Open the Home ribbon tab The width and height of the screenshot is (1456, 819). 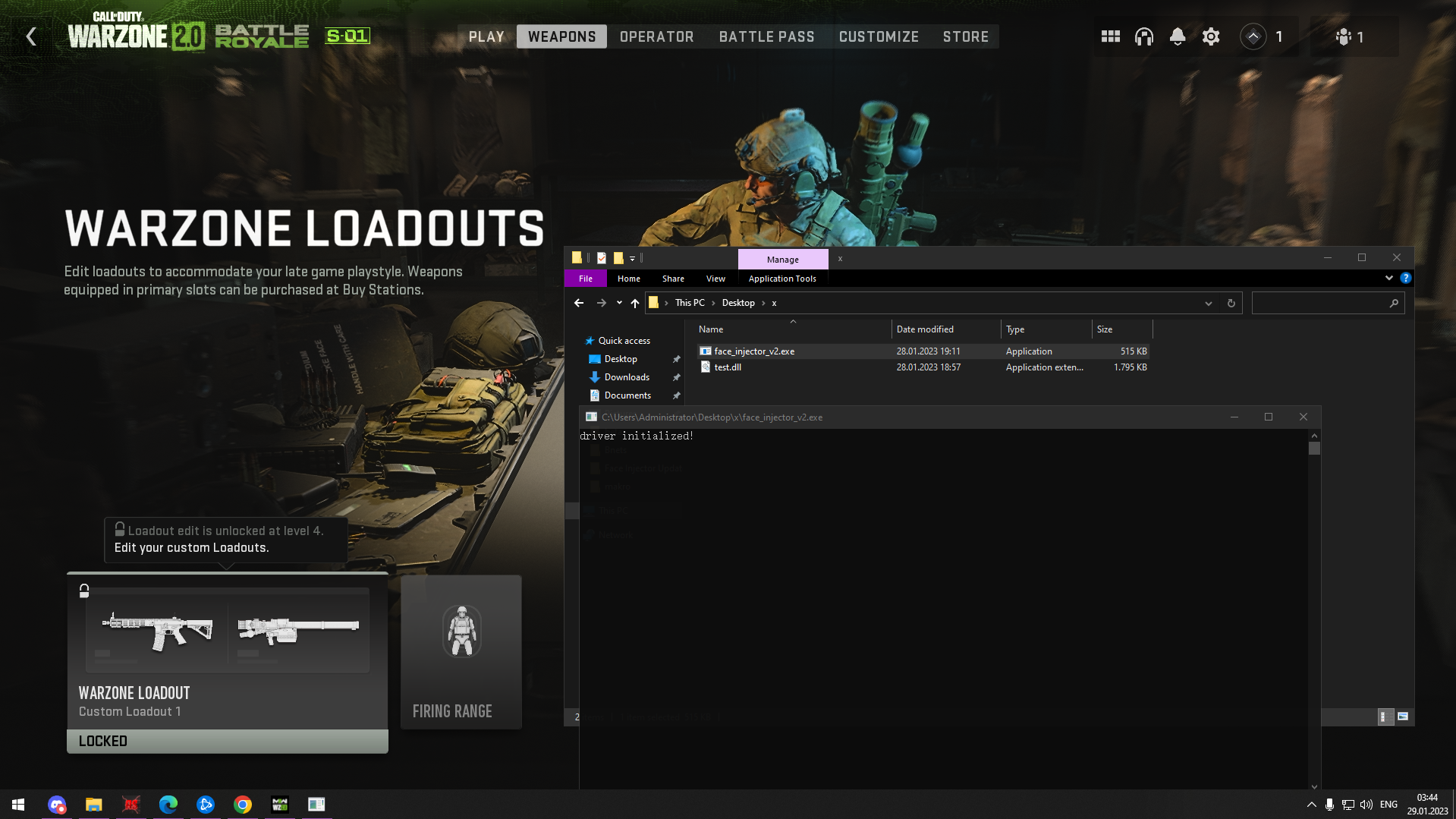[629, 279]
